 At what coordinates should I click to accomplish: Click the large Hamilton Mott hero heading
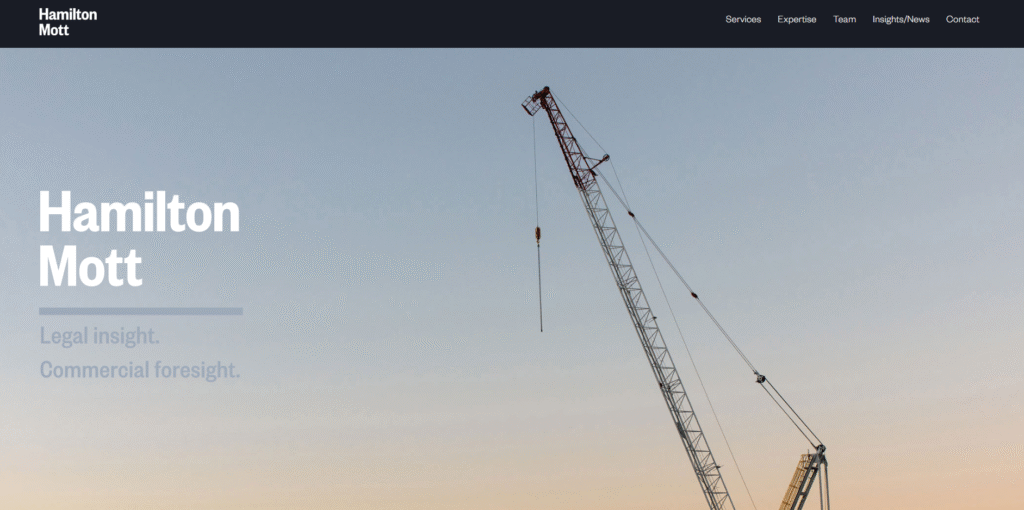[x=139, y=239]
